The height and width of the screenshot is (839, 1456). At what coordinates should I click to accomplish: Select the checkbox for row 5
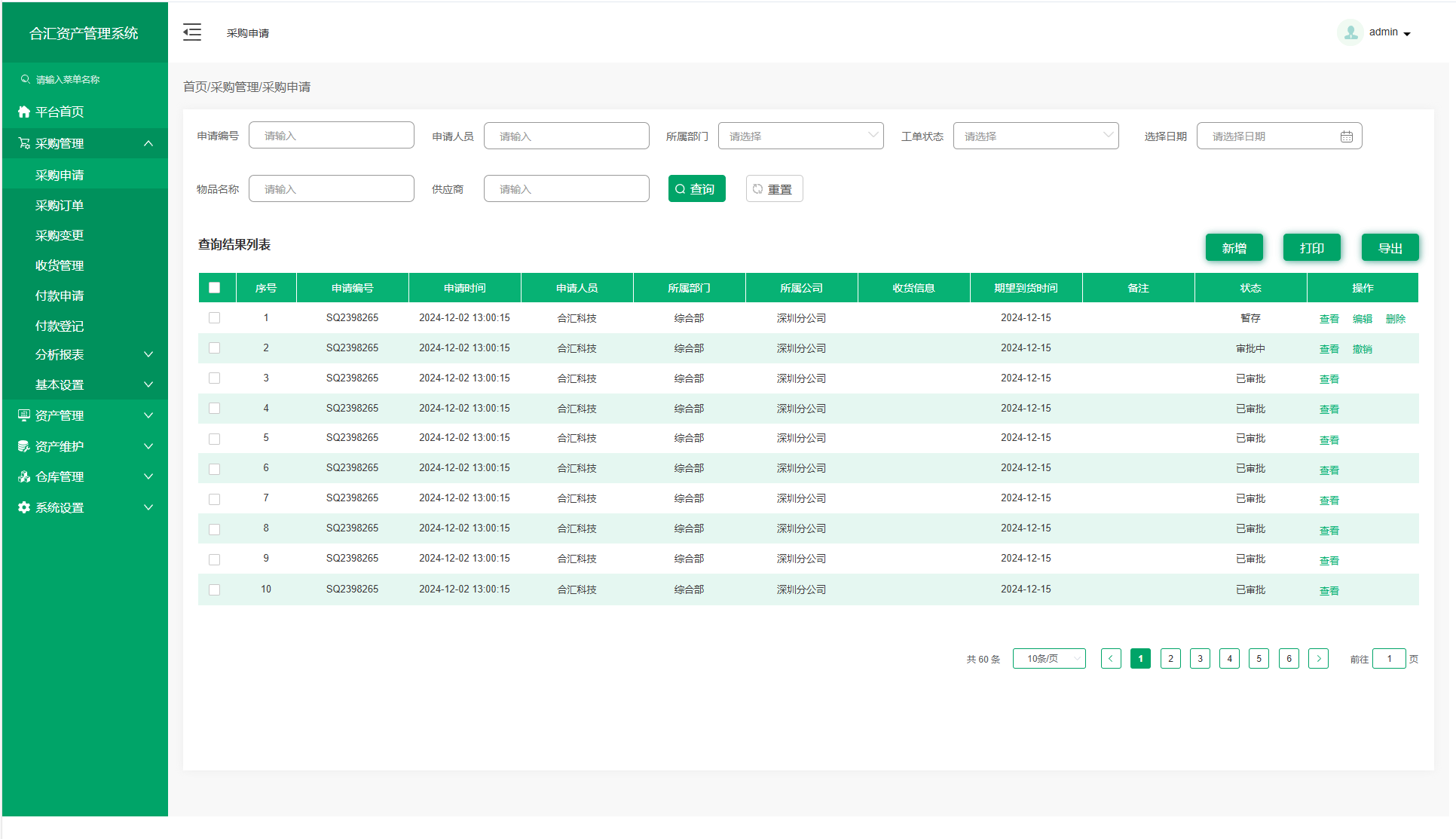(215, 439)
